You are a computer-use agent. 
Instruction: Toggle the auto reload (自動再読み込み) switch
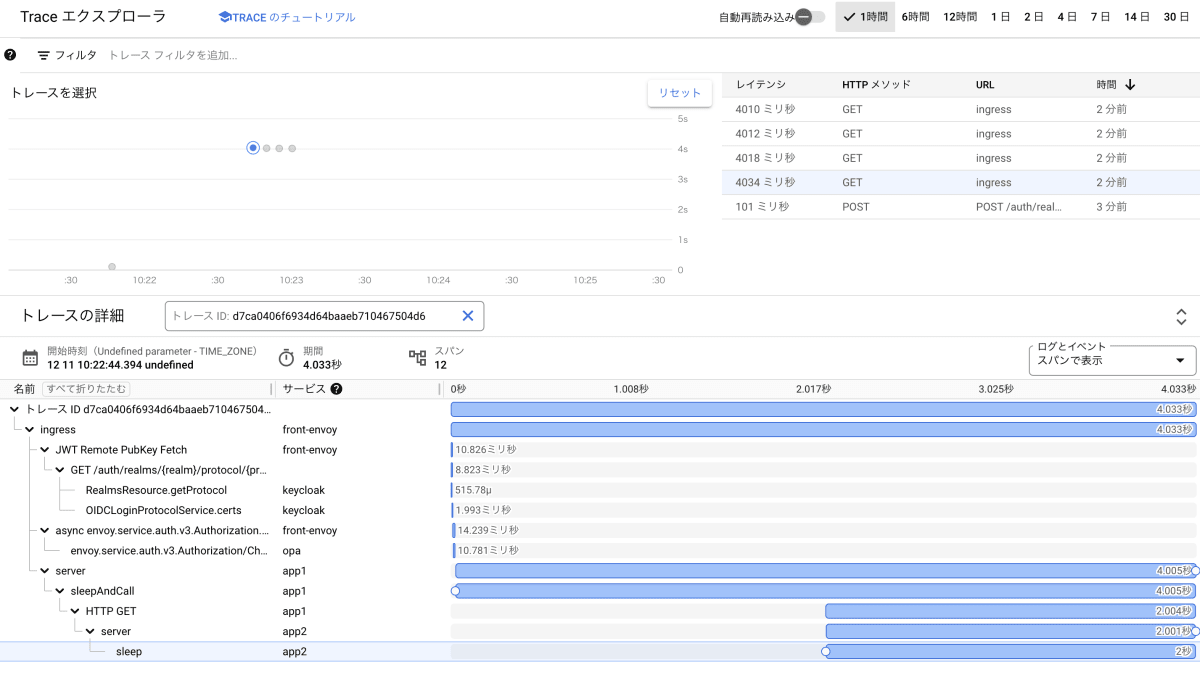coord(809,17)
